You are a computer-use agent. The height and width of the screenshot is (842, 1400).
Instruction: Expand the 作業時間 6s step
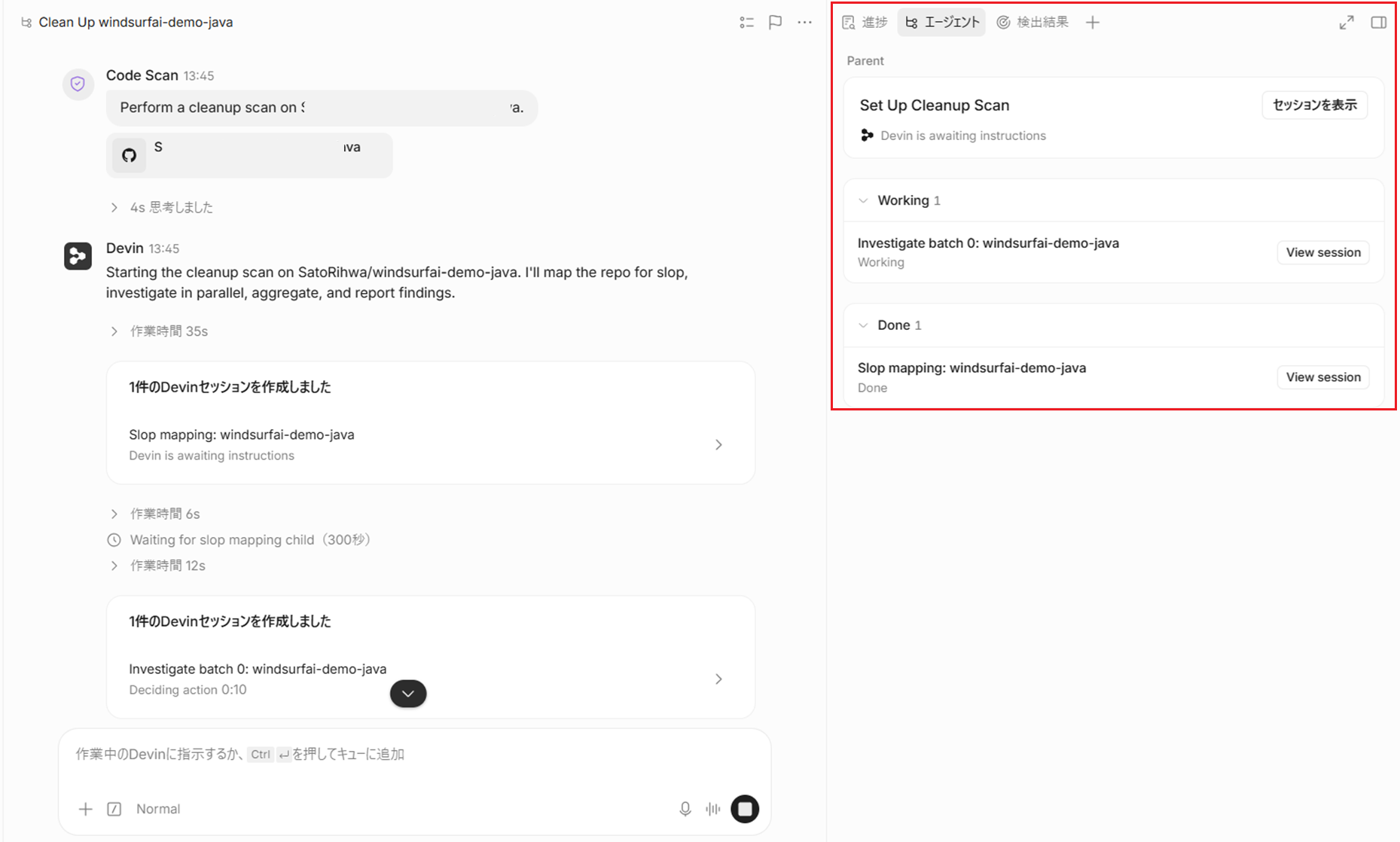click(156, 514)
